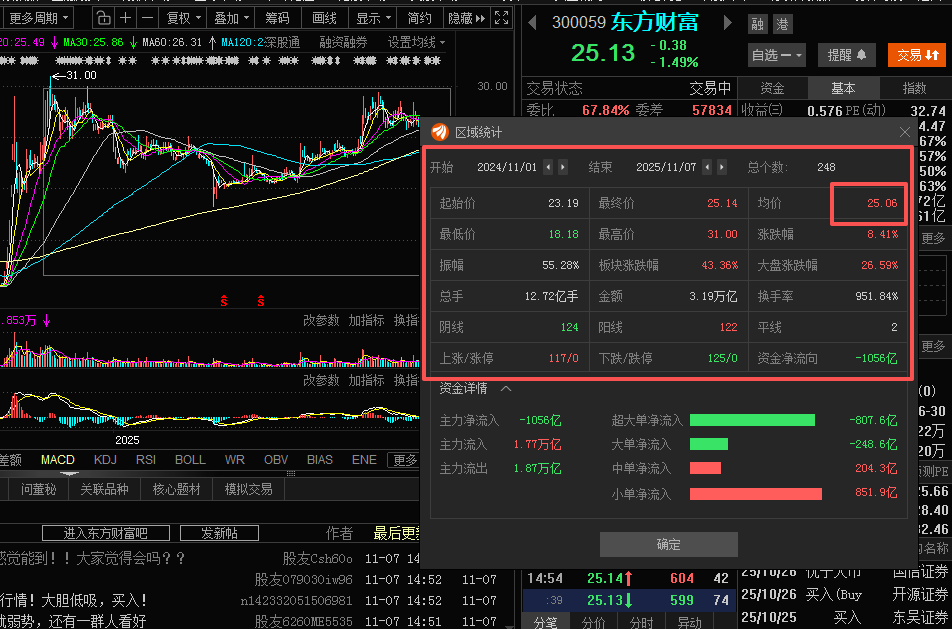Select BIAS indicator tab
The image size is (952, 629).
coord(320,460)
